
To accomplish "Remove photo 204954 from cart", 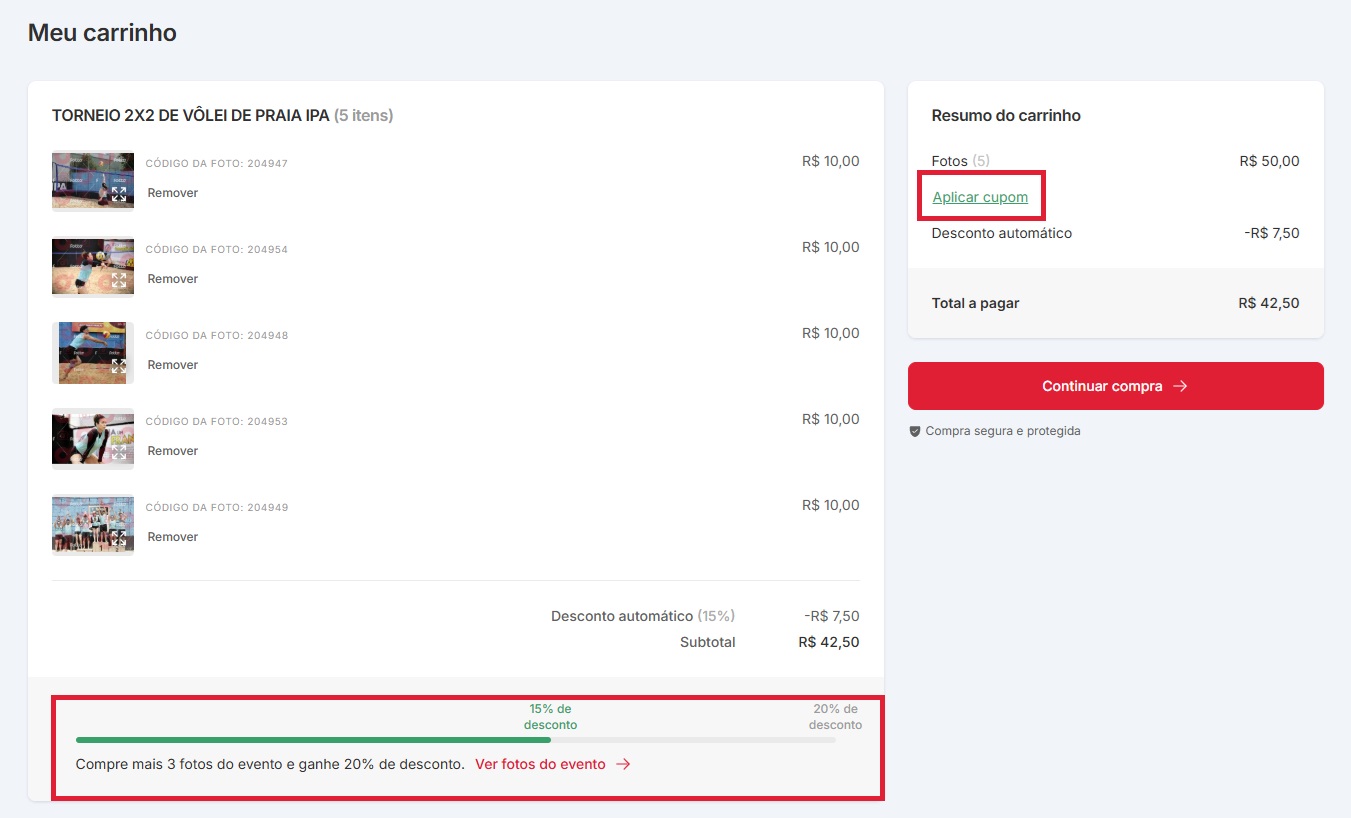I will click(x=173, y=279).
